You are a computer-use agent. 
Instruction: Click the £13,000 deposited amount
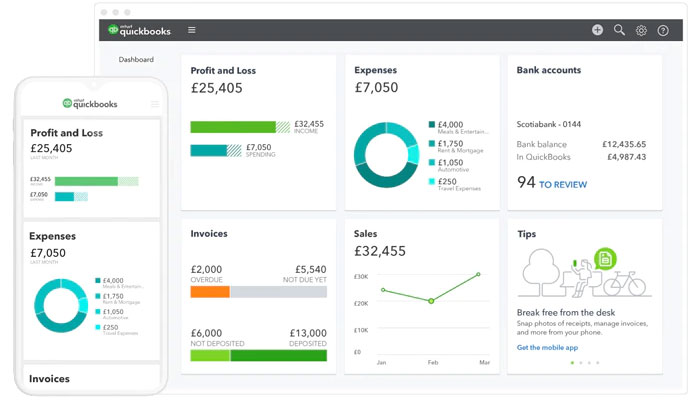[x=308, y=333]
